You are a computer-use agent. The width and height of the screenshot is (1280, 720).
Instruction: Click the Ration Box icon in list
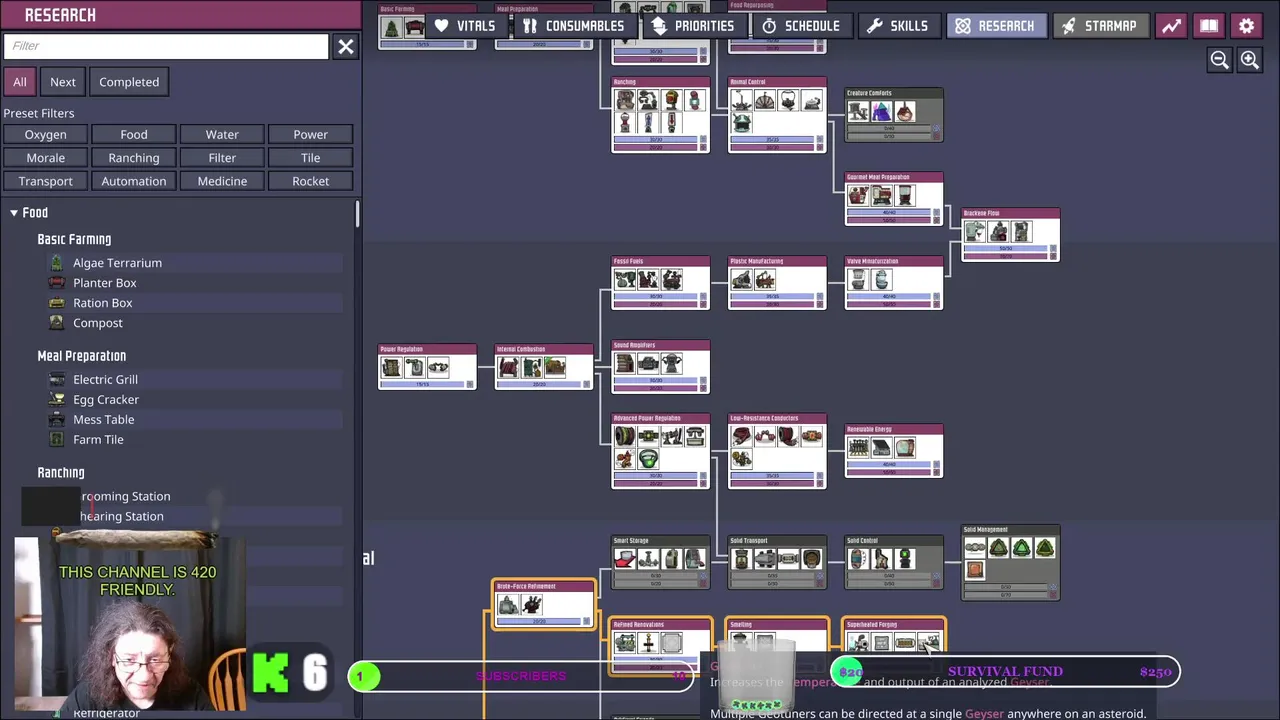[57, 303]
